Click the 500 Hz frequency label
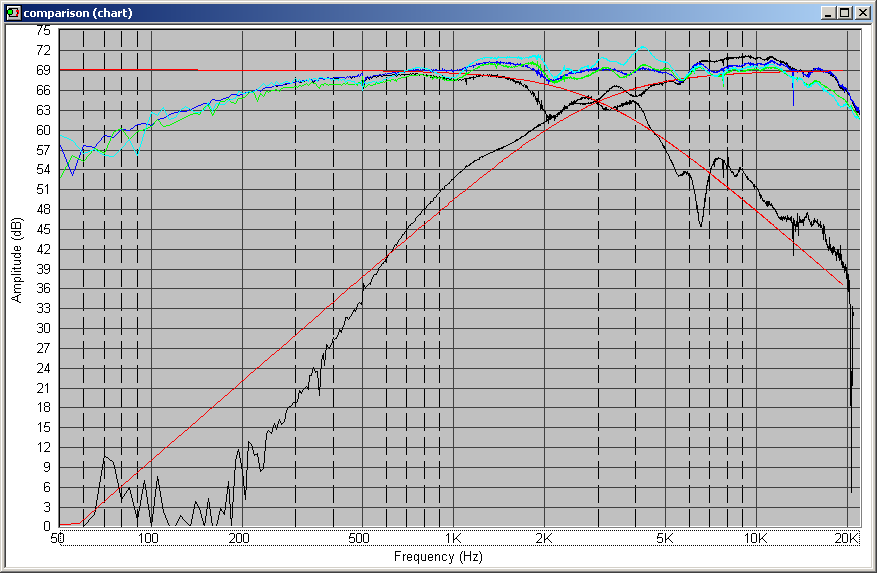 [x=359, y=538]
